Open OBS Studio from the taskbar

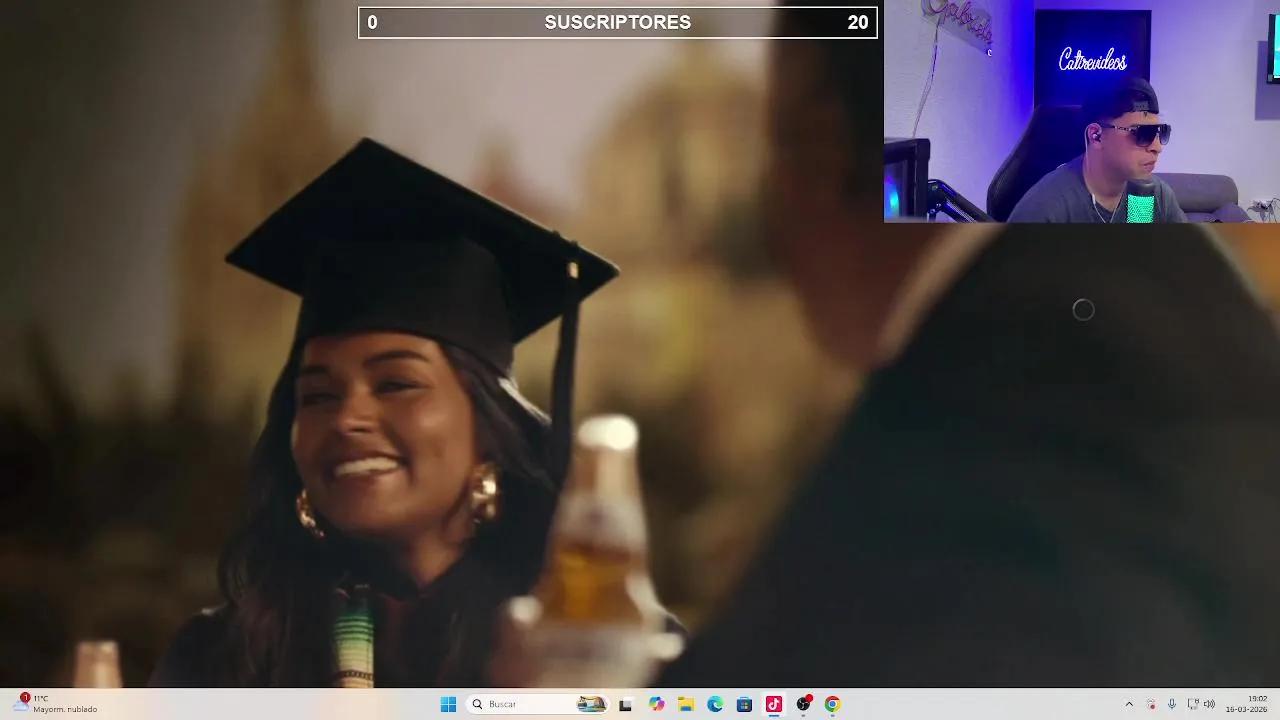[803, 704]
